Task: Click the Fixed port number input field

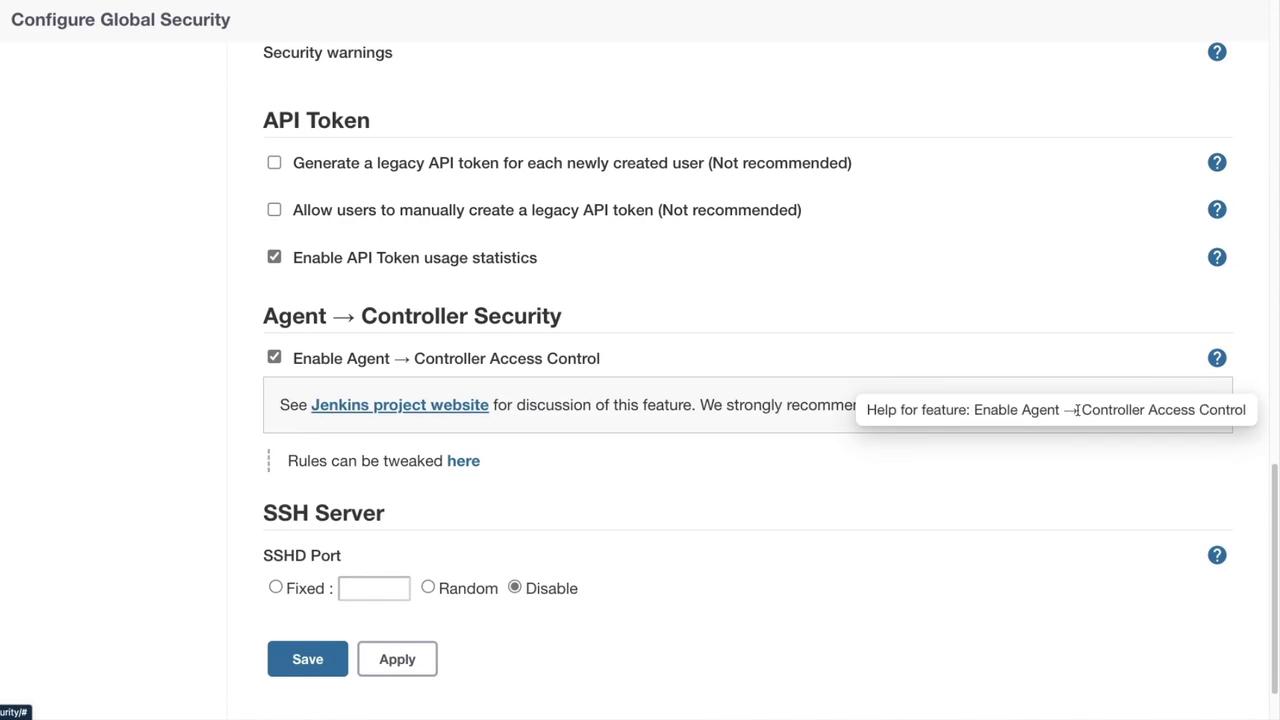Action: coord(374,588)
